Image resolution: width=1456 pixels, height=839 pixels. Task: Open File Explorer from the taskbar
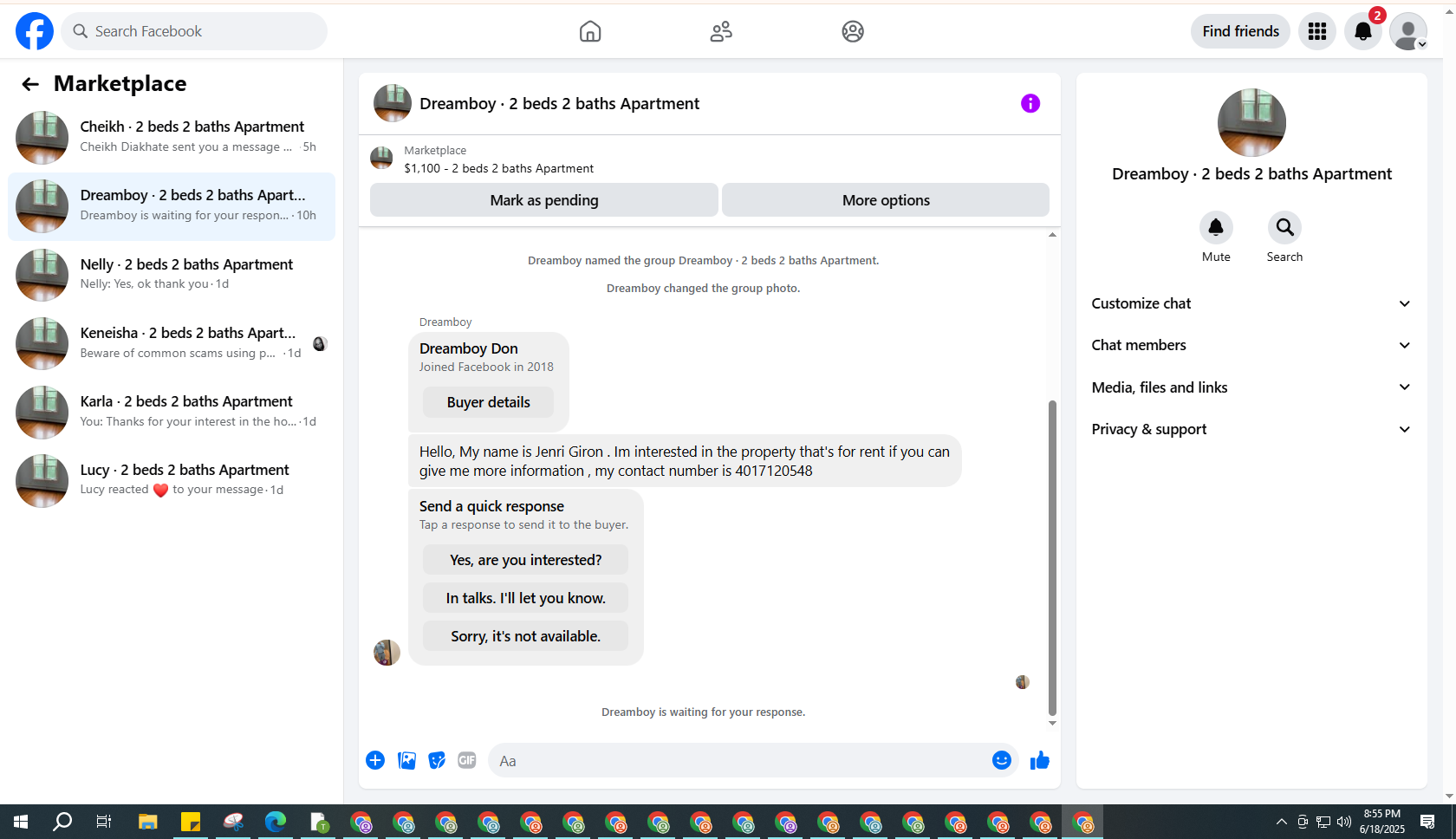[x=148, y=822]
